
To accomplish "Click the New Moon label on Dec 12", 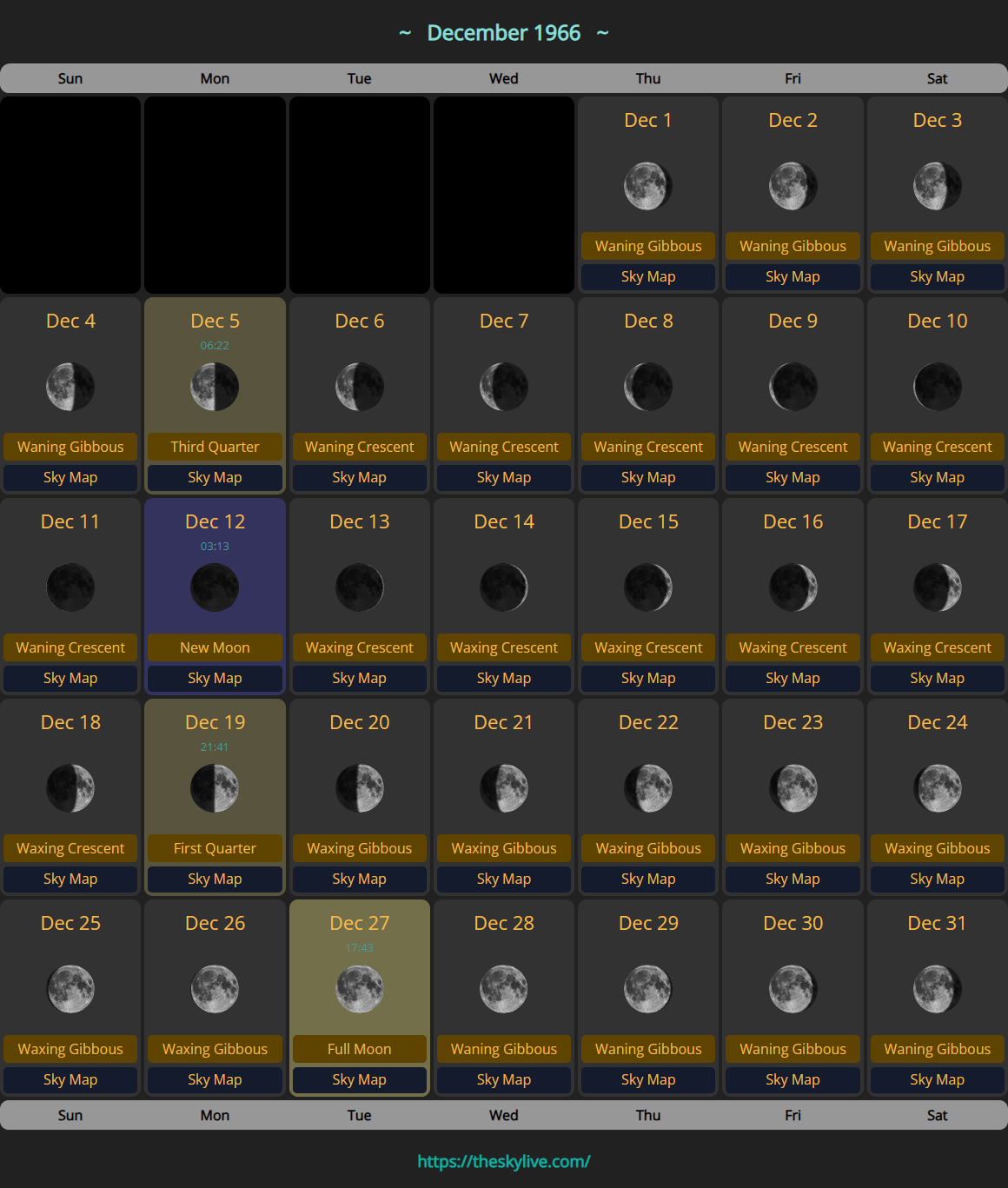I will (x=215, y=647).
